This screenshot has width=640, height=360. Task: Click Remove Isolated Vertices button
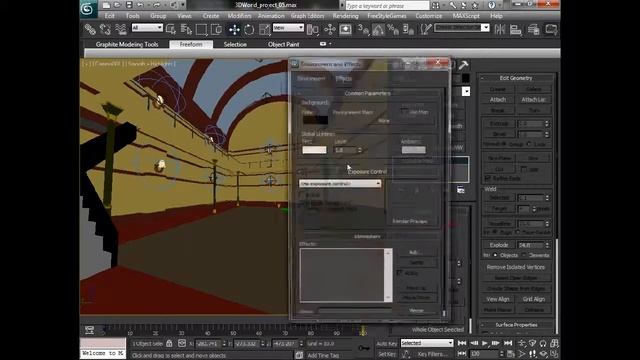[x=516, y=267]
